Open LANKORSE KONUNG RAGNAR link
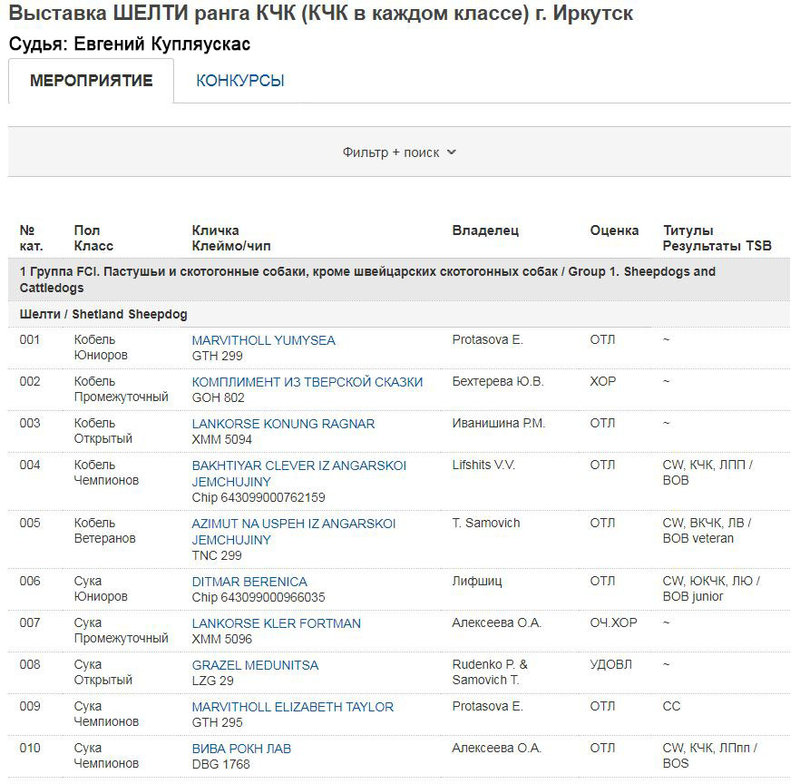This screenshot has width=800, height=784. 283,424
